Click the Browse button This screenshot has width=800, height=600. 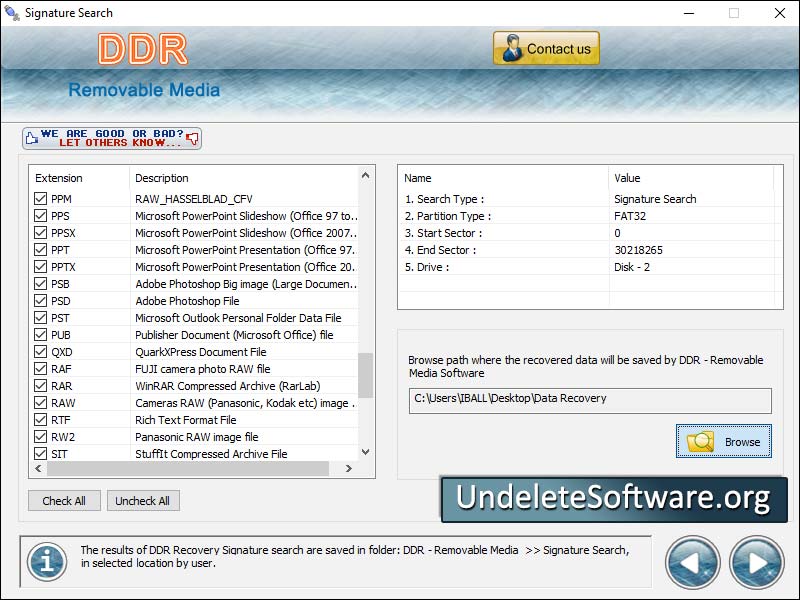point(723,441)
